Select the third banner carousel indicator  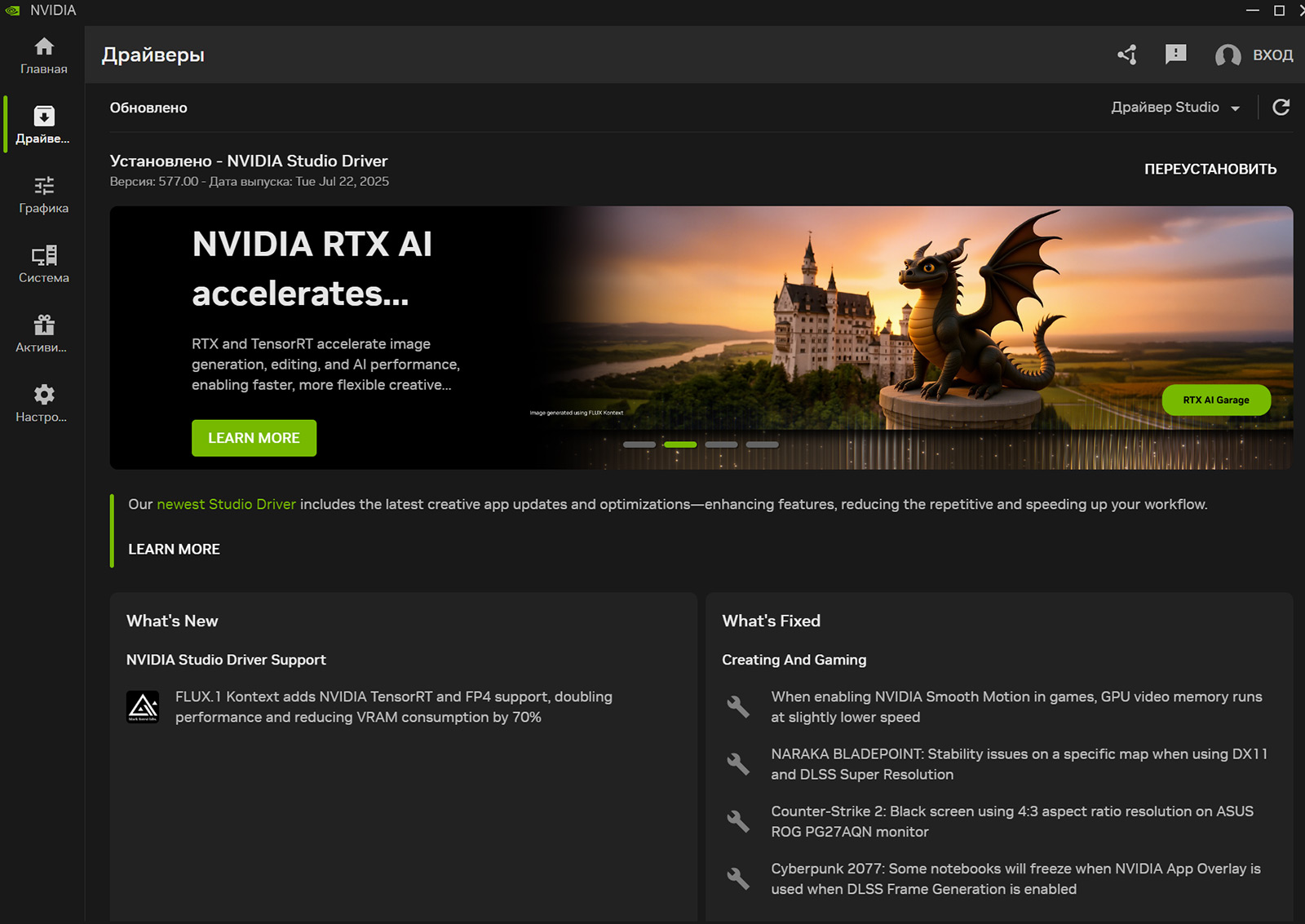coord(721,444)
